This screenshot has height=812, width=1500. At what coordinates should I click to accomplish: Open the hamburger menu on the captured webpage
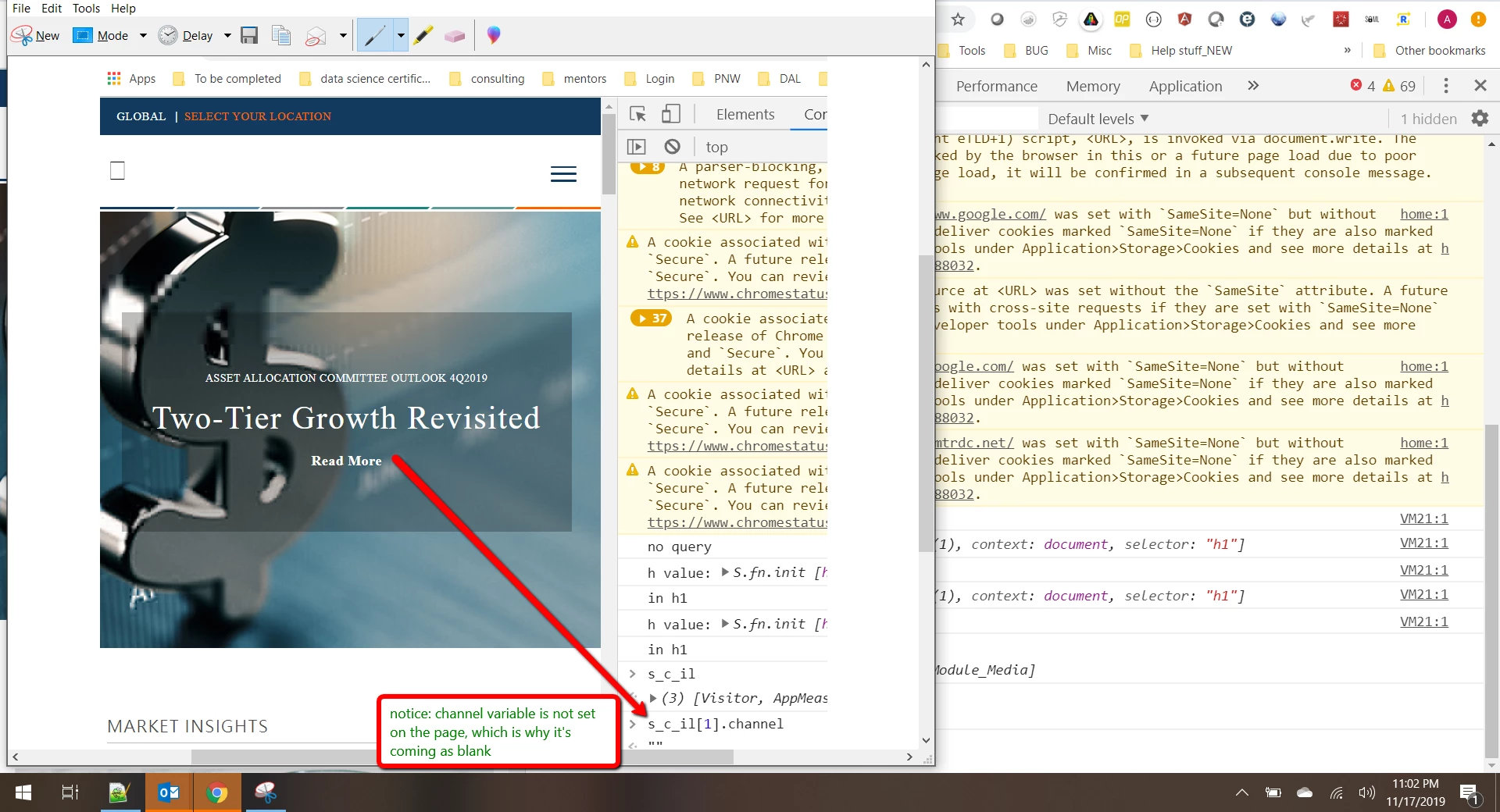coord(563,173)
